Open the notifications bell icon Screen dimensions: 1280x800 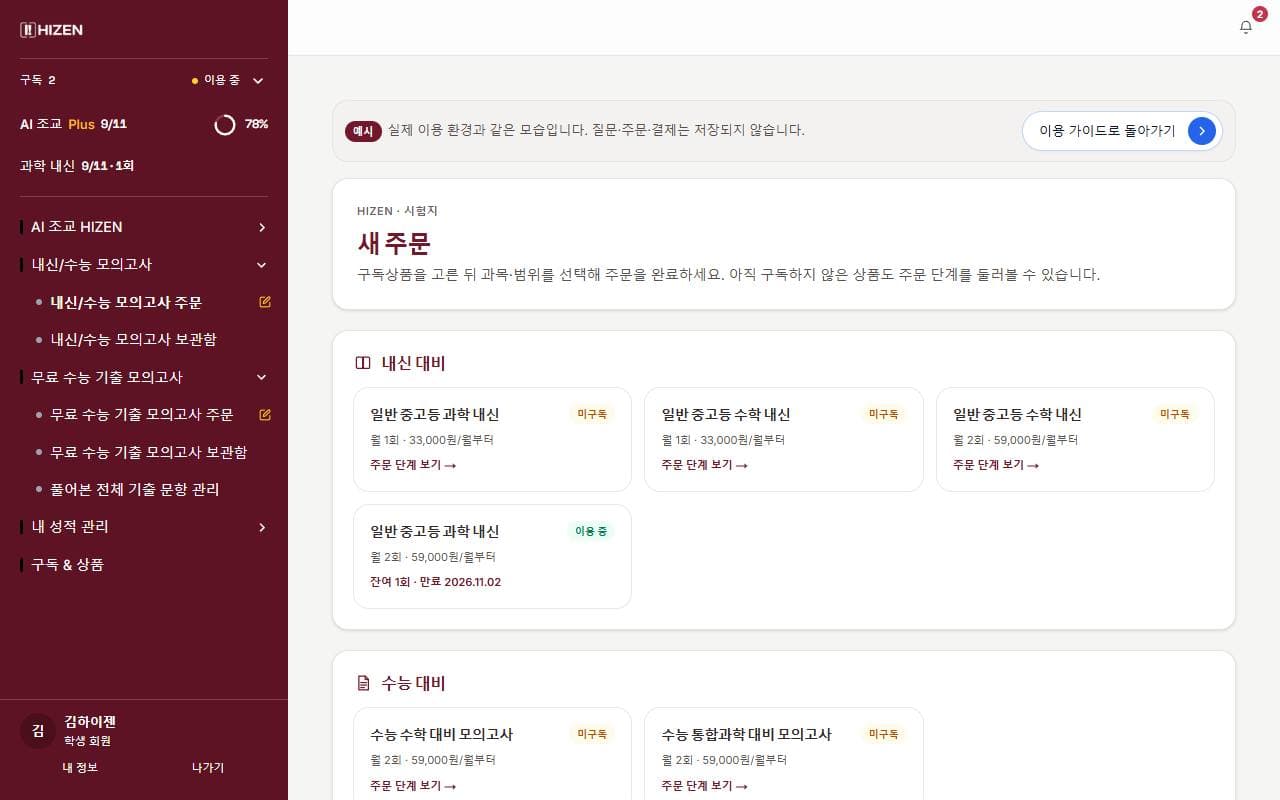click(1246, 27)
